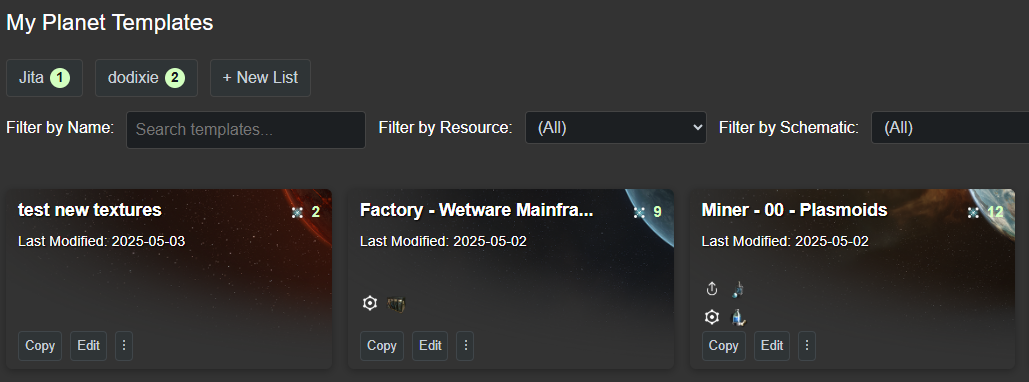The image size is (1029, 382).
Task: Expand the Filter by Schematic dropdown
Action: (x=950, y=127)
